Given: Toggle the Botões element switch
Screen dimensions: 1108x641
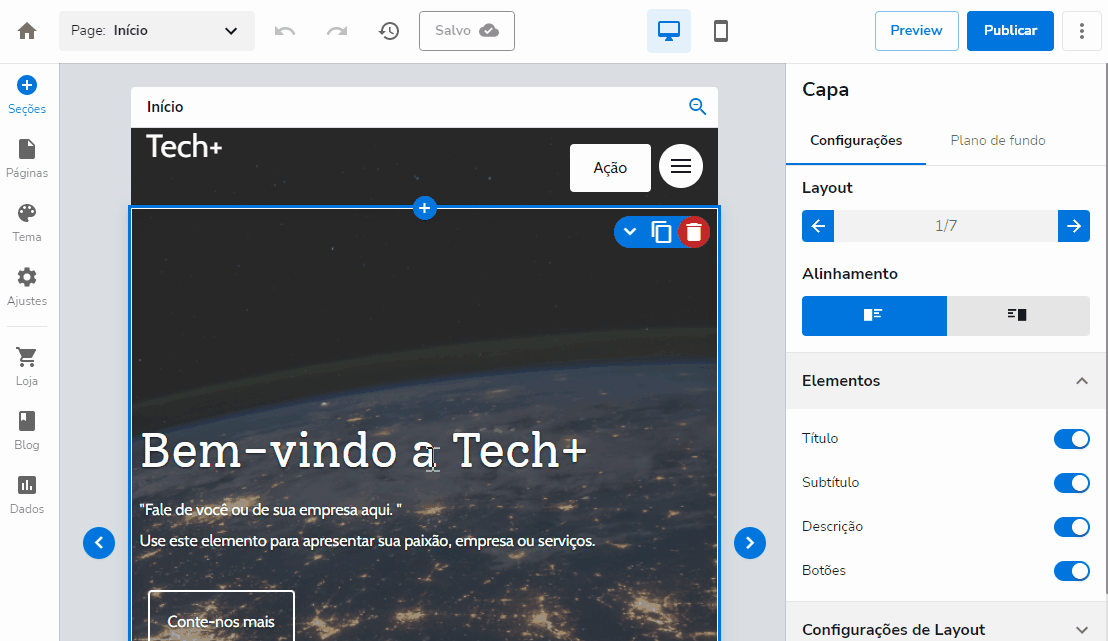Looking at the screenshot, I should (1071, 571).
